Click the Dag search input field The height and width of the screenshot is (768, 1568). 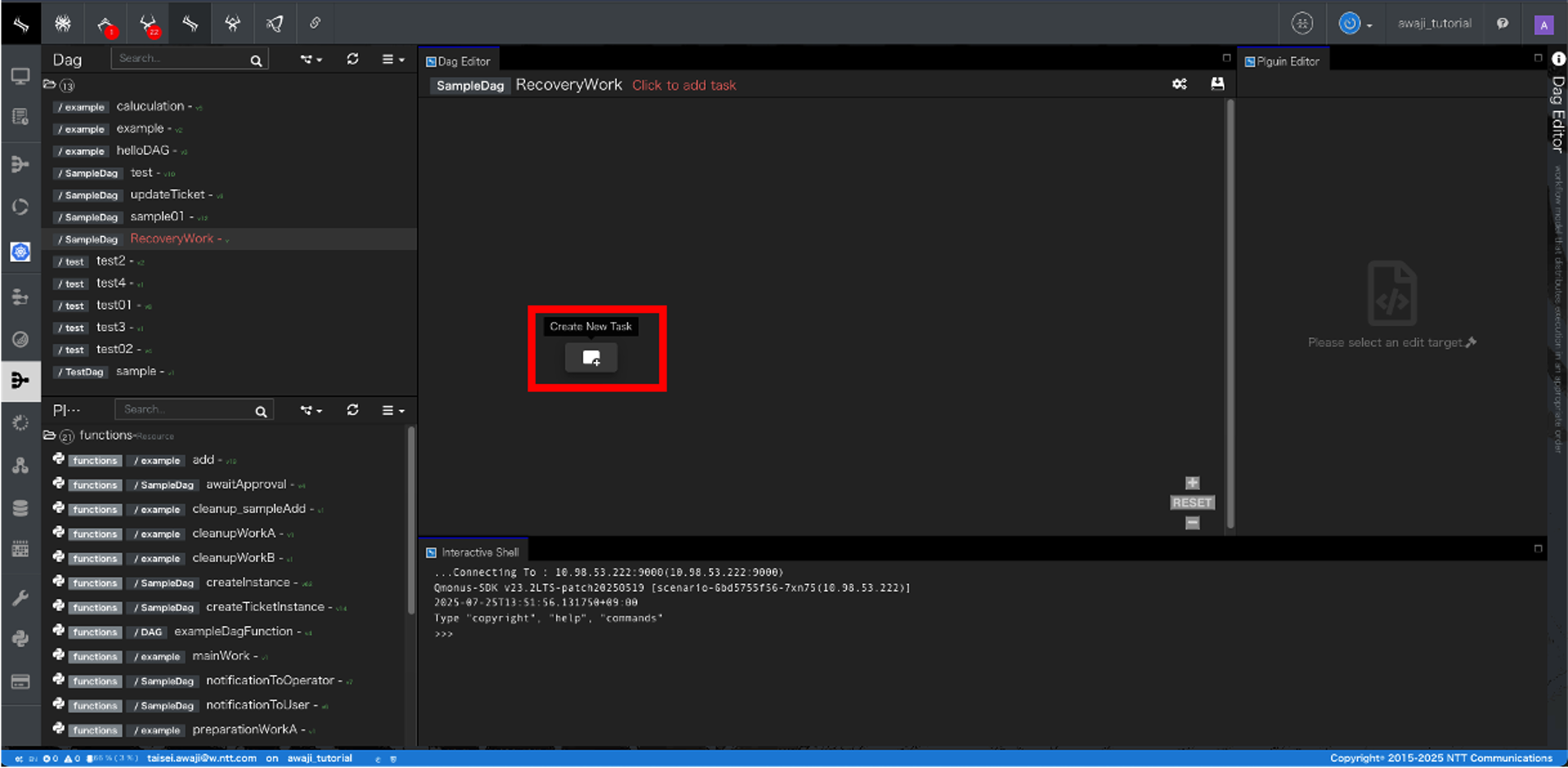point(182,59)
